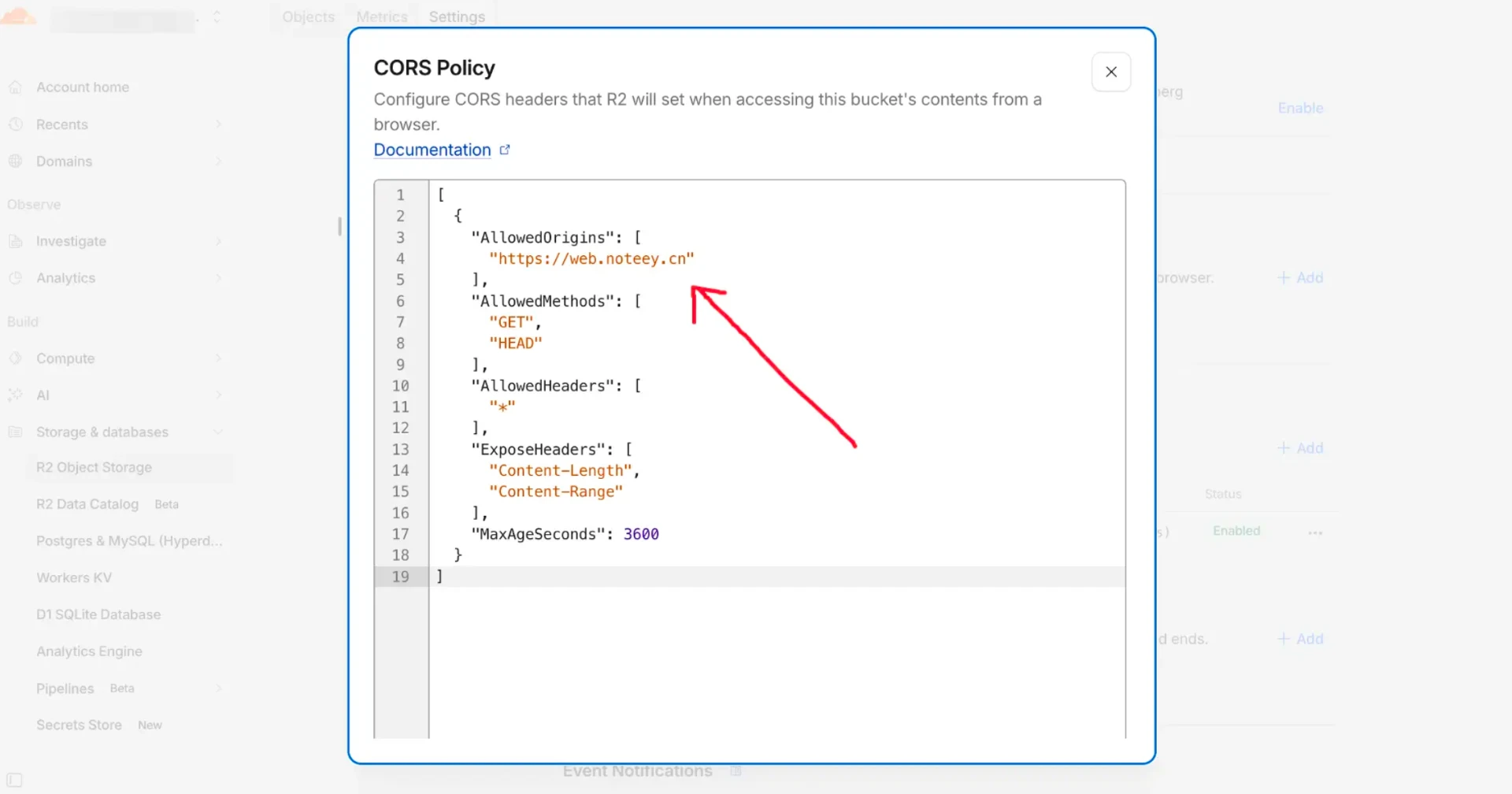Click the Domains globe icon

(15, 161)
